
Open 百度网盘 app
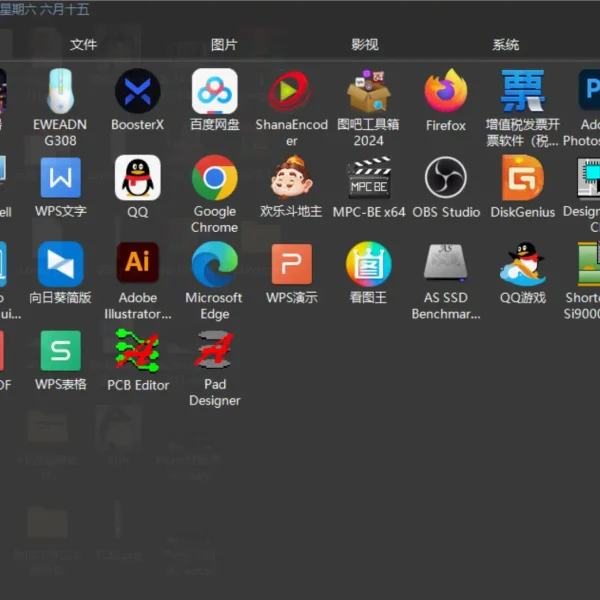pyautogui.click(x=215, y=91)
